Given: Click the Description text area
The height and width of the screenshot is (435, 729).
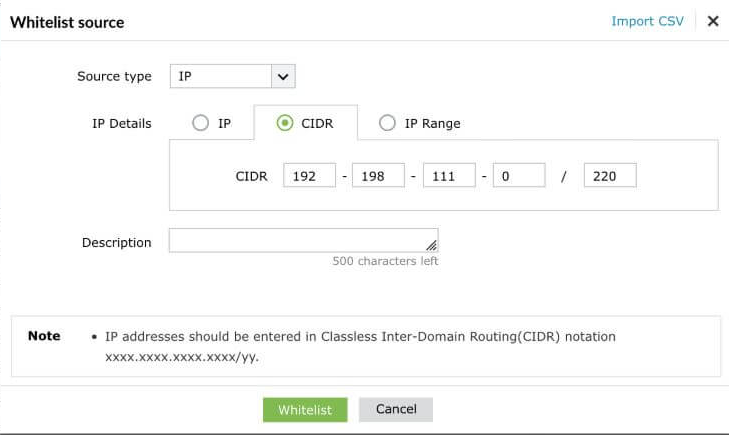Looking at the screenshot, I should click(300, 241).
